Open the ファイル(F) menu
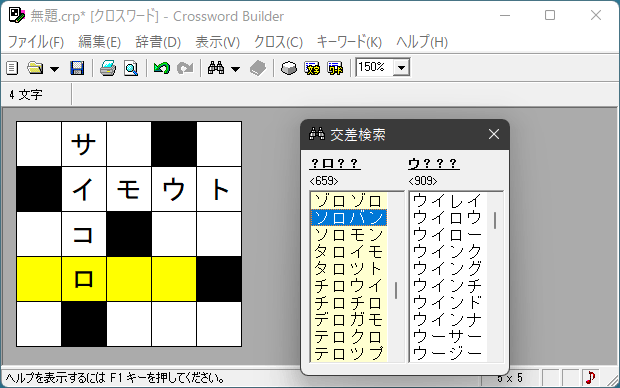 click(36, 42)
